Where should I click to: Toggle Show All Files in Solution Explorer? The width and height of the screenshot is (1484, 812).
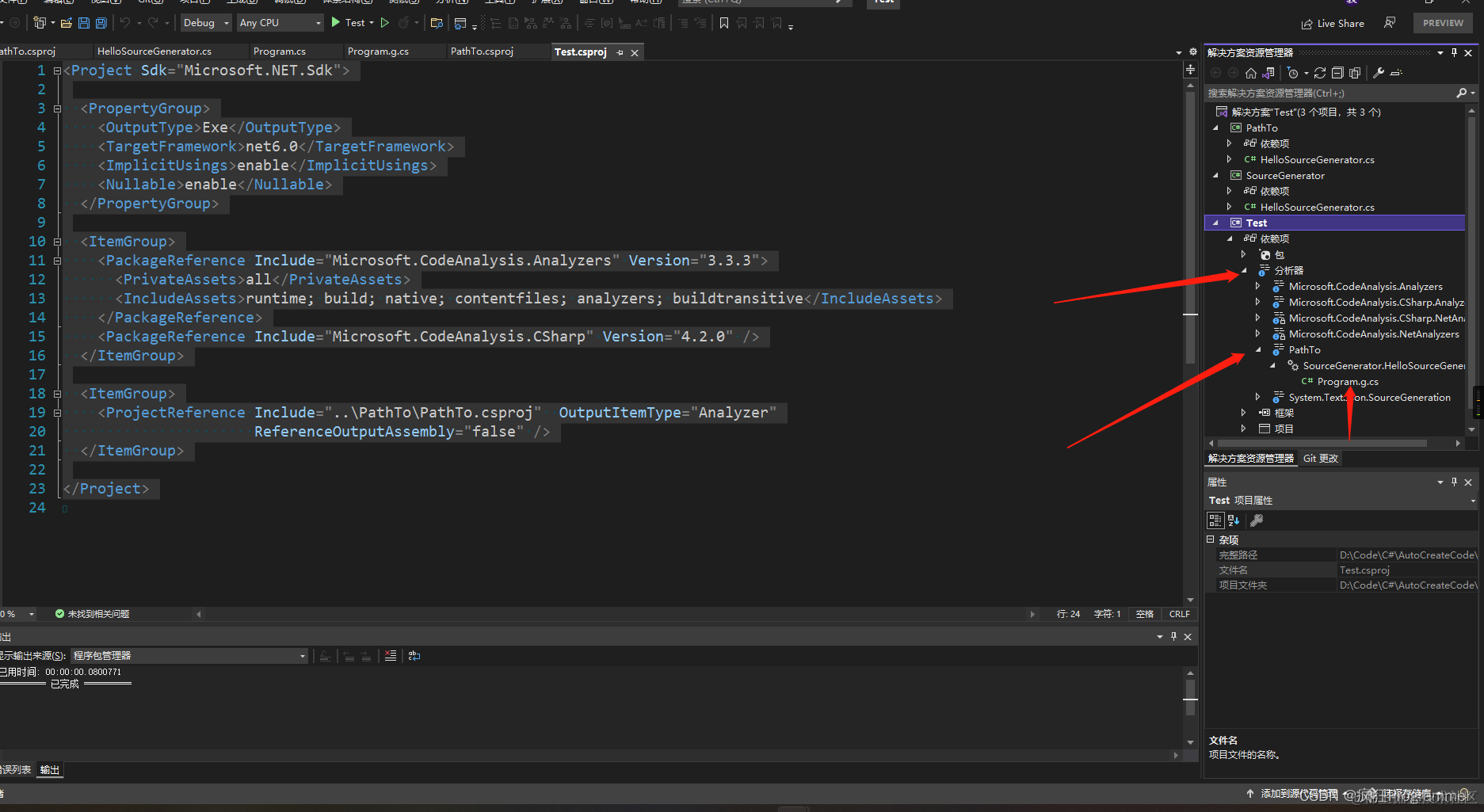1355,73
